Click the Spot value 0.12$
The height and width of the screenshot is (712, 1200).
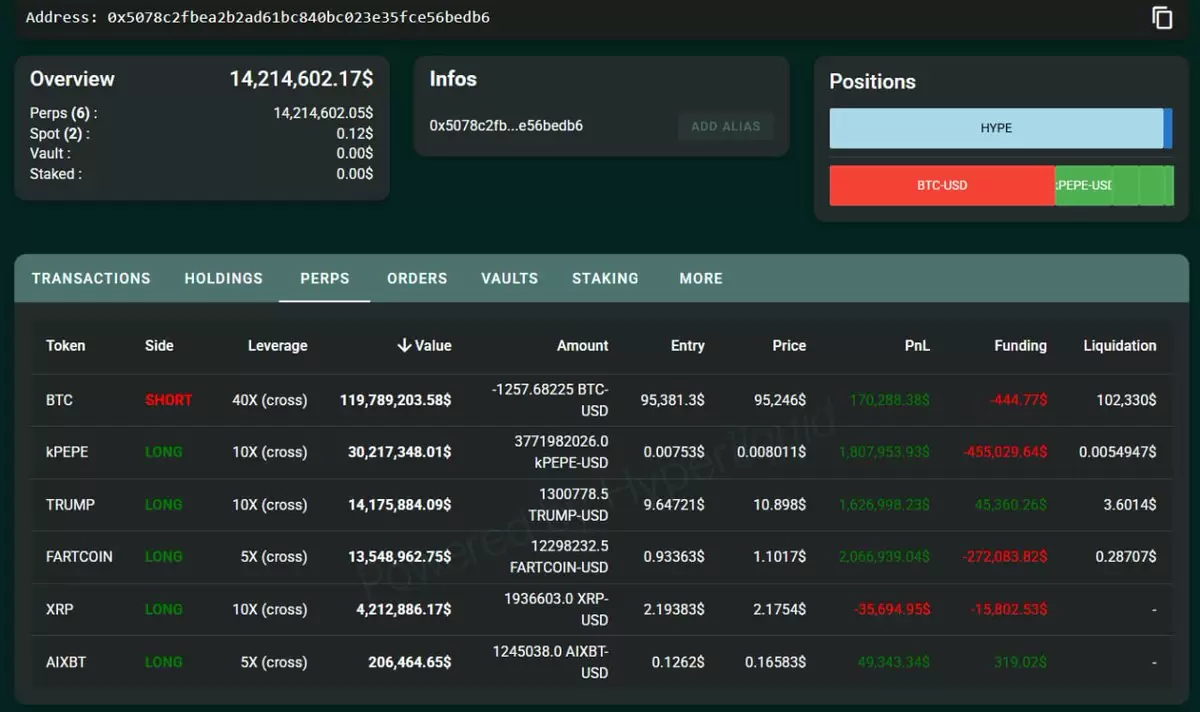355,133
